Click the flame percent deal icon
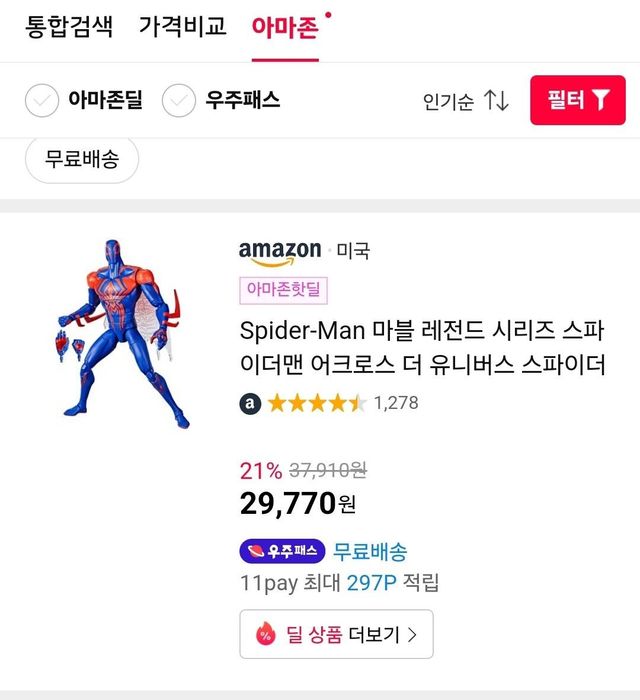This screenshot has width=640, height=700. (266, 634)
